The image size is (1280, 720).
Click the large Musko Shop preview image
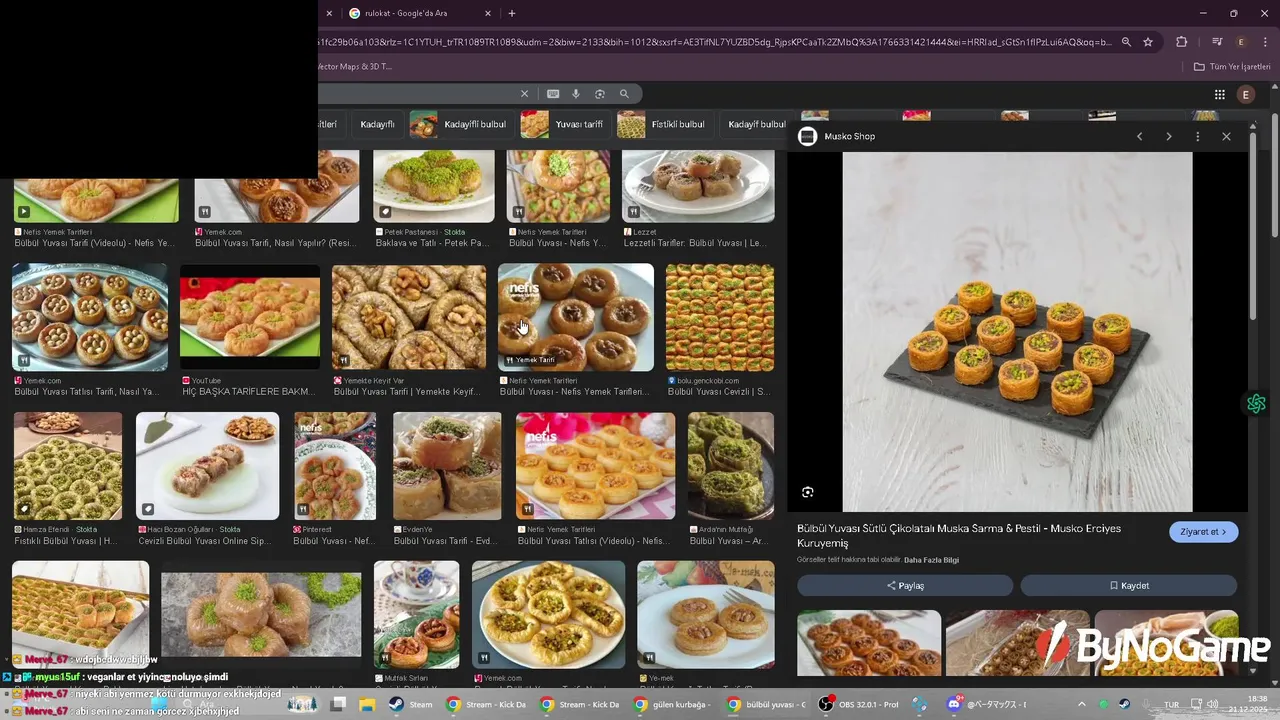point(1017,332)
